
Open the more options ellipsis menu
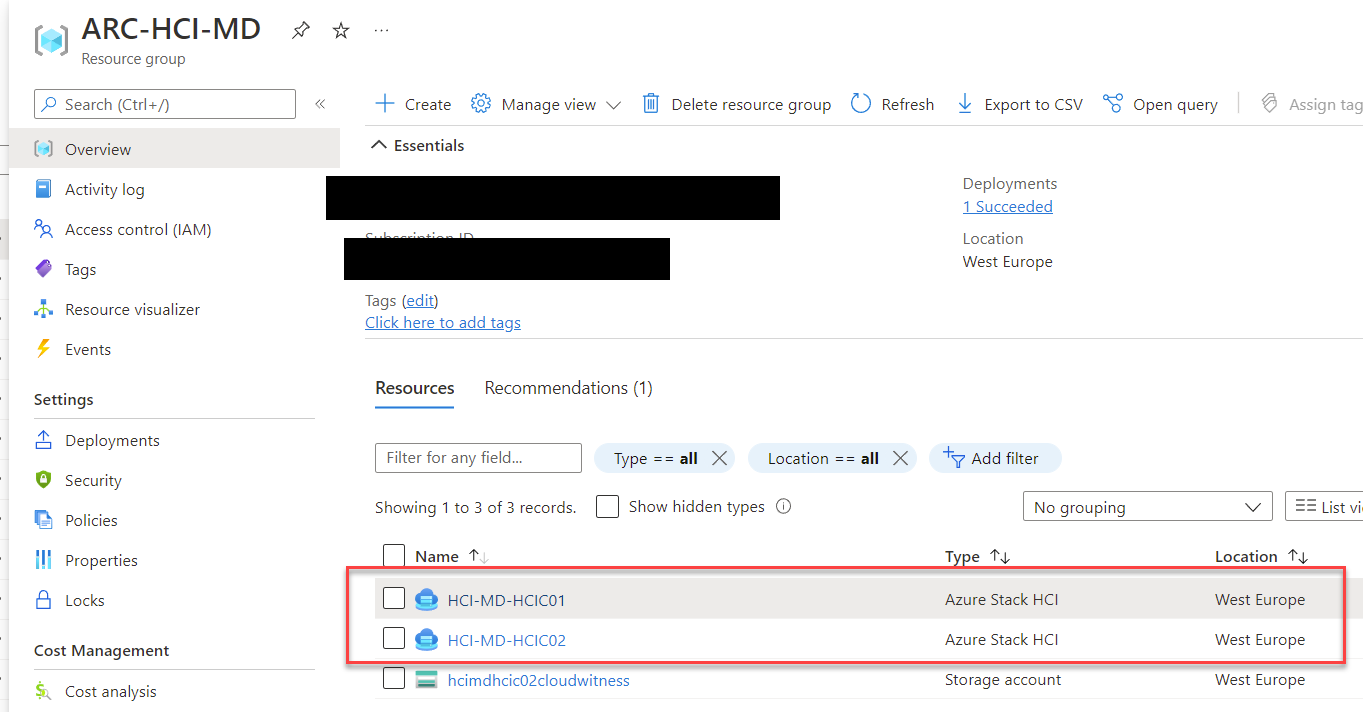381,31
